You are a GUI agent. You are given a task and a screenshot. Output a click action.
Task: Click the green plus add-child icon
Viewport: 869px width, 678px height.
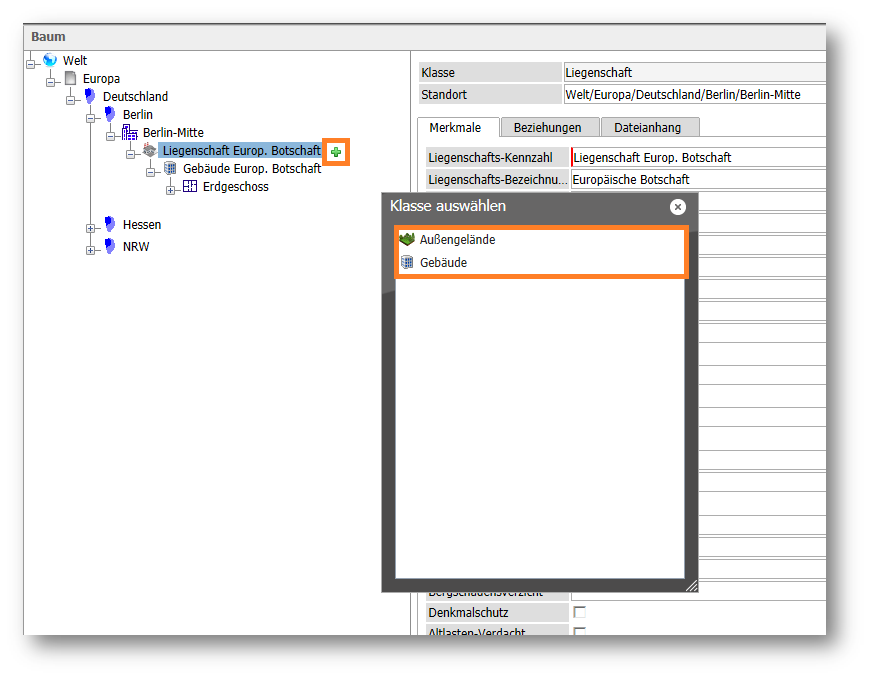tap(336, 151)
